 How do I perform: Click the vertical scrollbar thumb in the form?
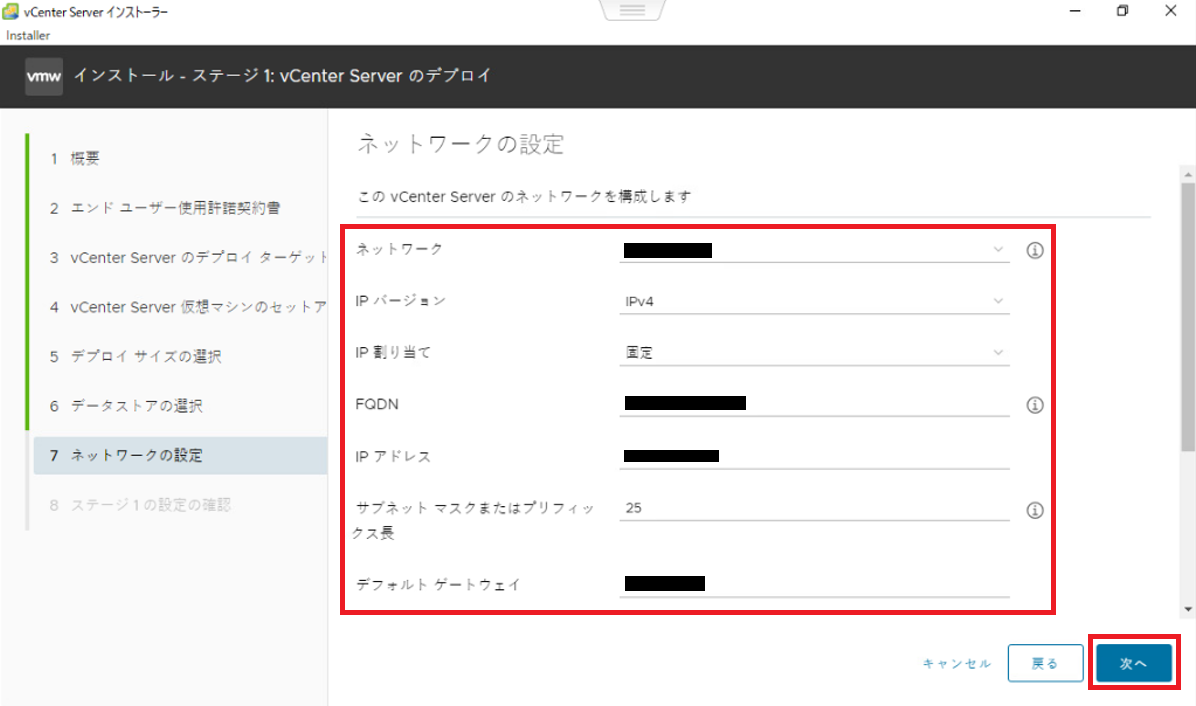[x=1188, y=316]
